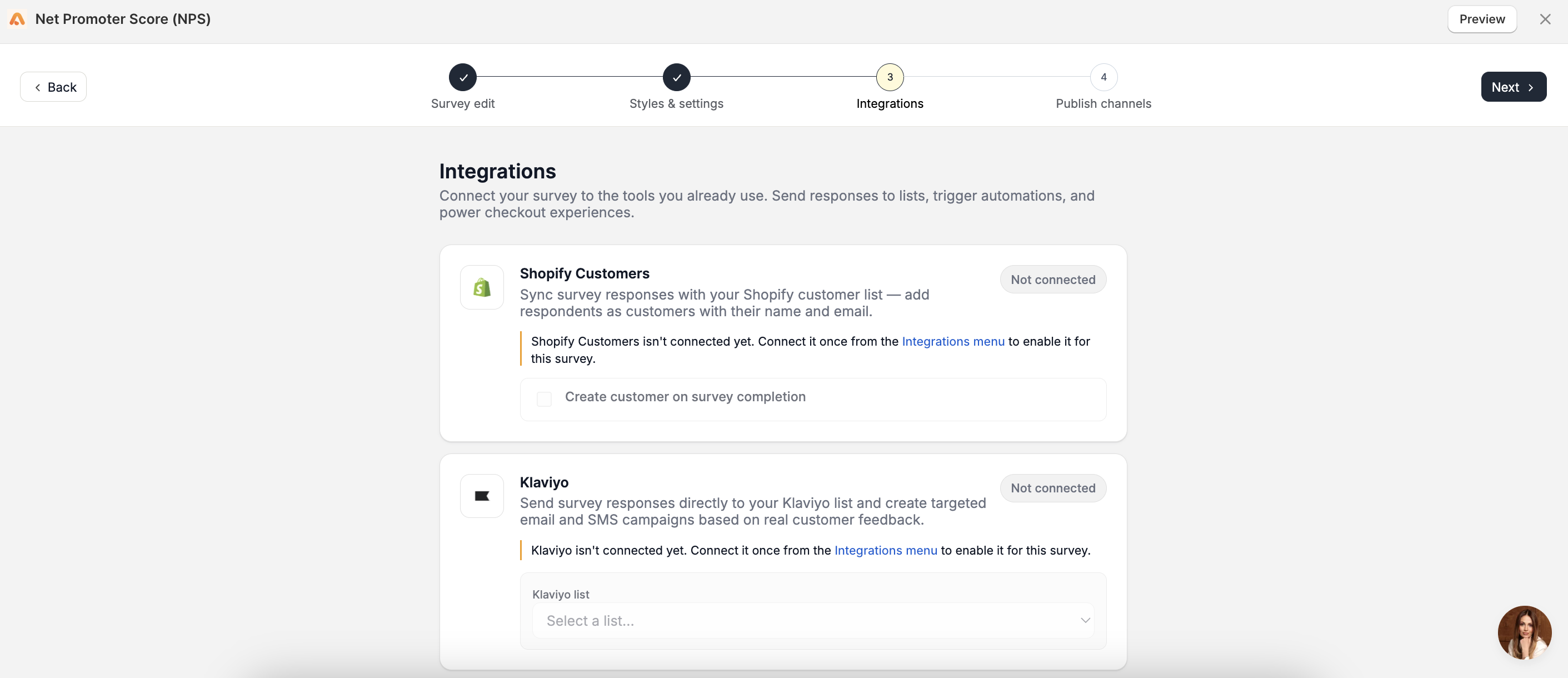This screenshot has height=678, width=1568.
Task: Enable Create customer on survey completion checkbox
Action: pos(544,398)
